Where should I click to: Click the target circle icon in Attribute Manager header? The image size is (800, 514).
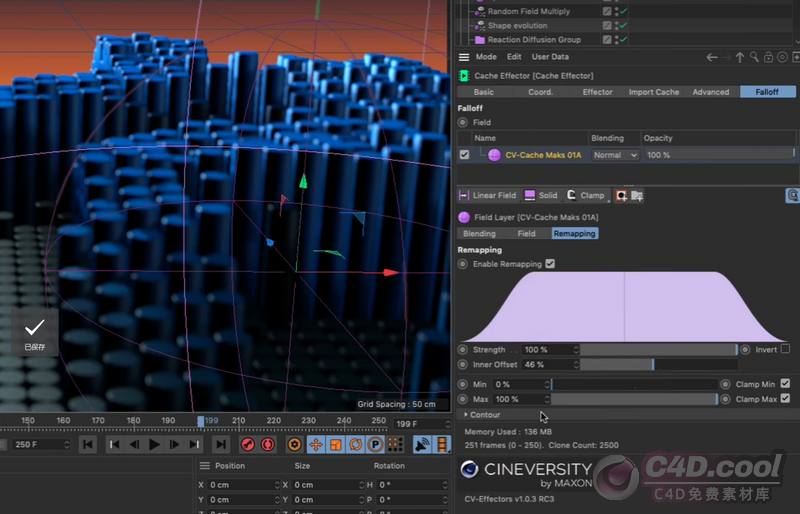[x=782, y=57]
